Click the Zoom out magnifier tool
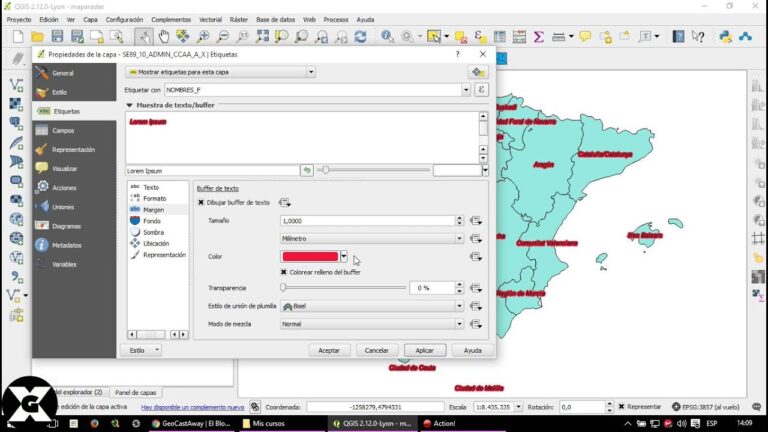768x432 pixels. [223, 36]
